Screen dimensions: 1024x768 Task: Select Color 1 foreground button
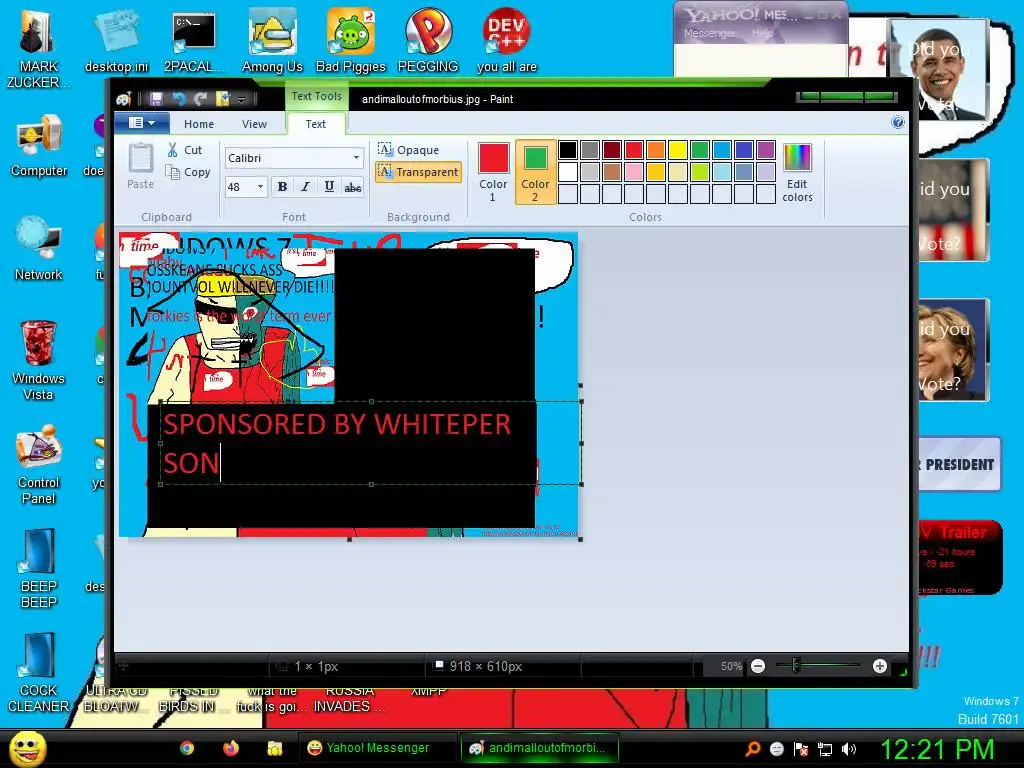point(493,172)
